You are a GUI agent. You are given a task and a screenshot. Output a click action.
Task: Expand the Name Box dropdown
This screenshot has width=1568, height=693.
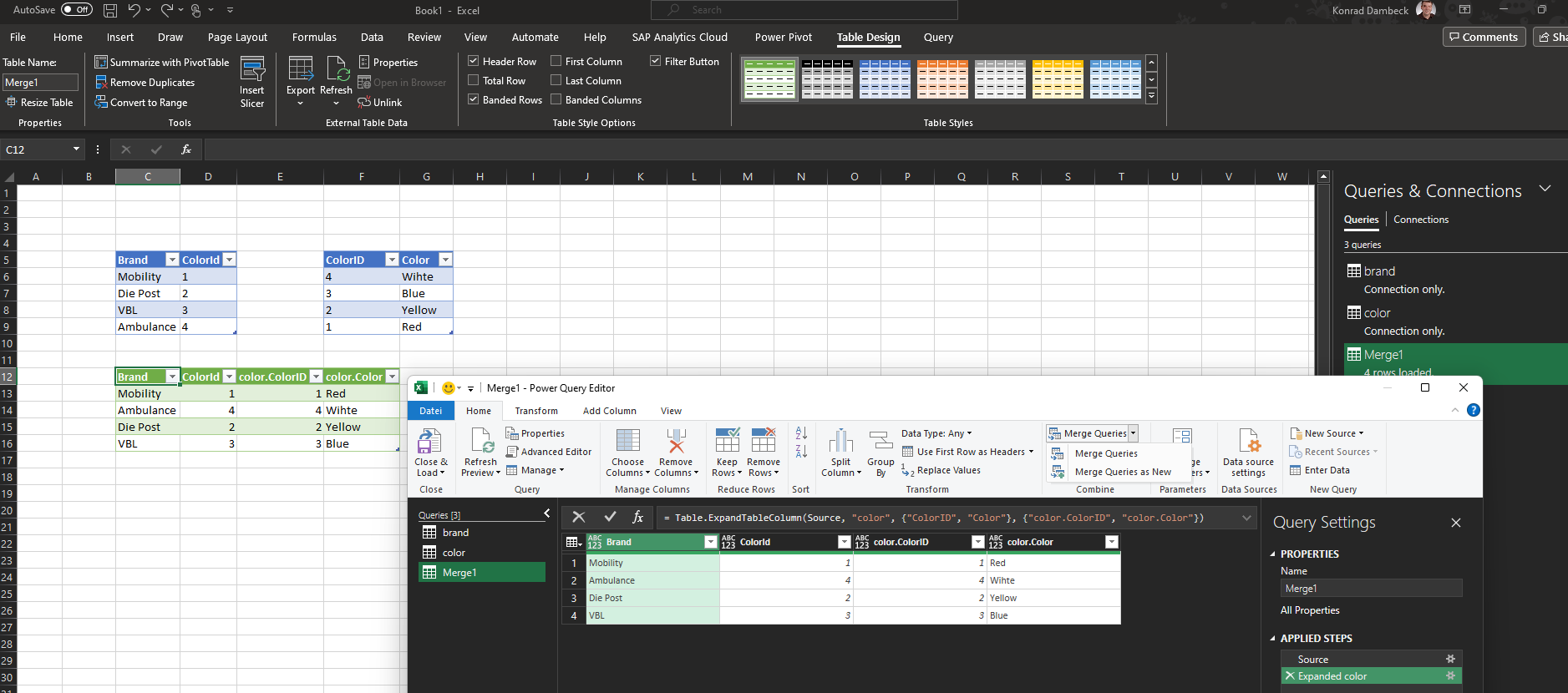pyautogui.click(x=76, y=149)
